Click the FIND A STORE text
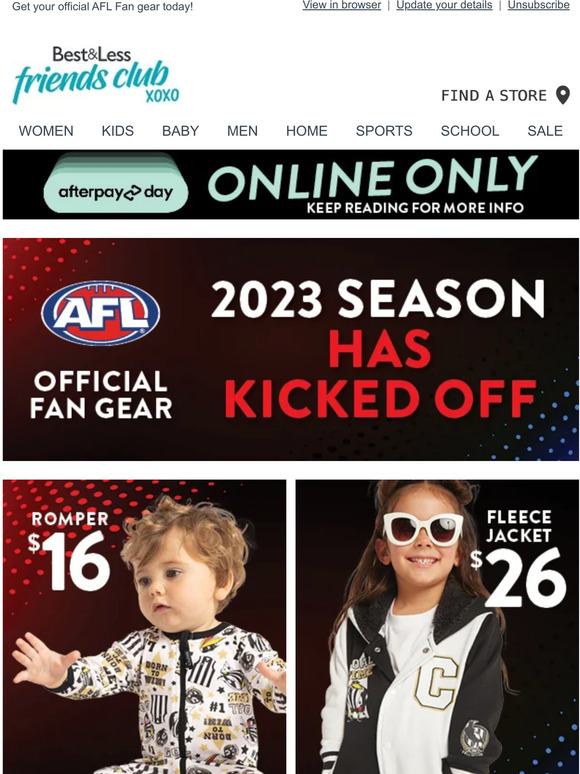Screen dimensions: 580x774 [494, 95]
